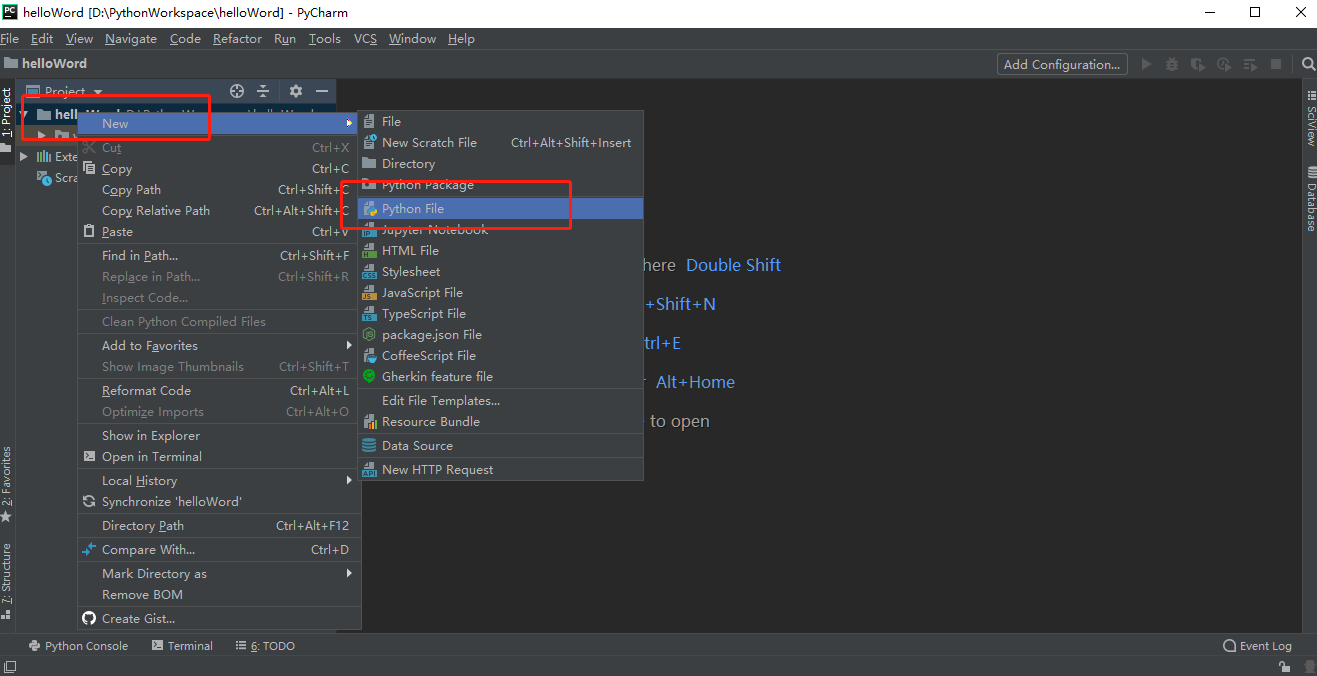
Task: Open the Edit menu
Action: (x=42, y=38)
